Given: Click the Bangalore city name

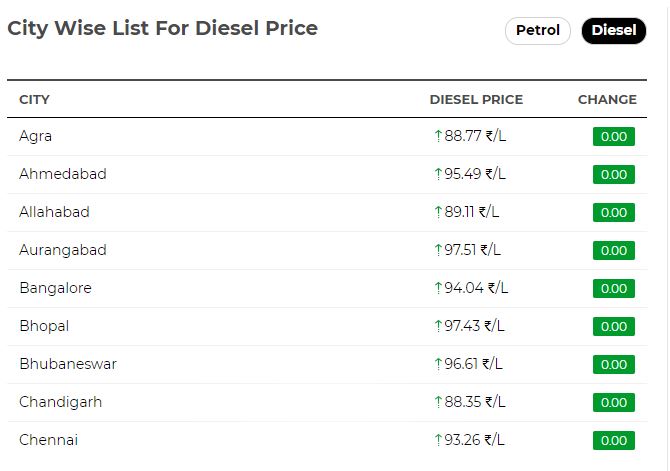Looking at the screenshot, I should coord(56,288).
